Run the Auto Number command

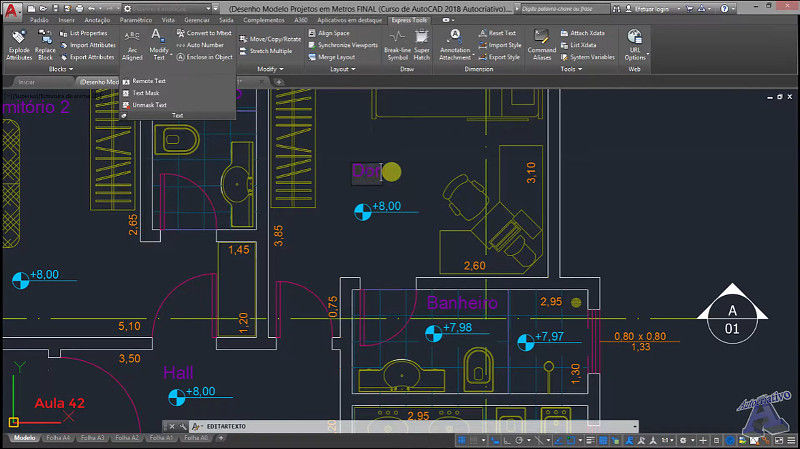[201, 45]
